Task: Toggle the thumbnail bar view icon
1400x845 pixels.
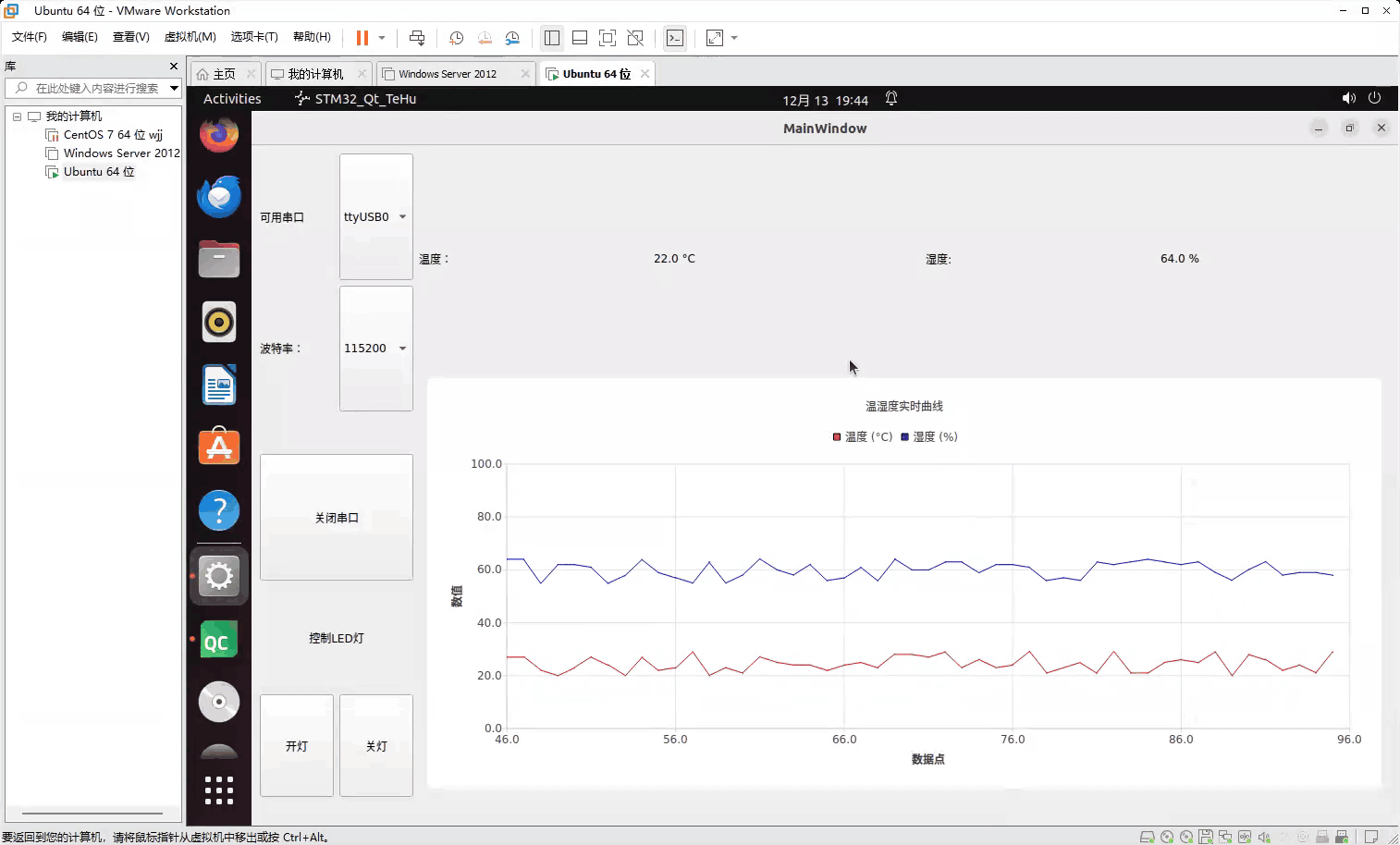Action: coord(580,38)
